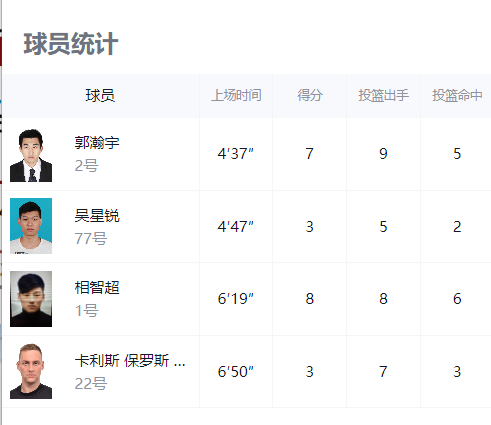Viewport: 491px width, 425px height.
Task: Click the 球员 column header
Action: coord(100,96)
